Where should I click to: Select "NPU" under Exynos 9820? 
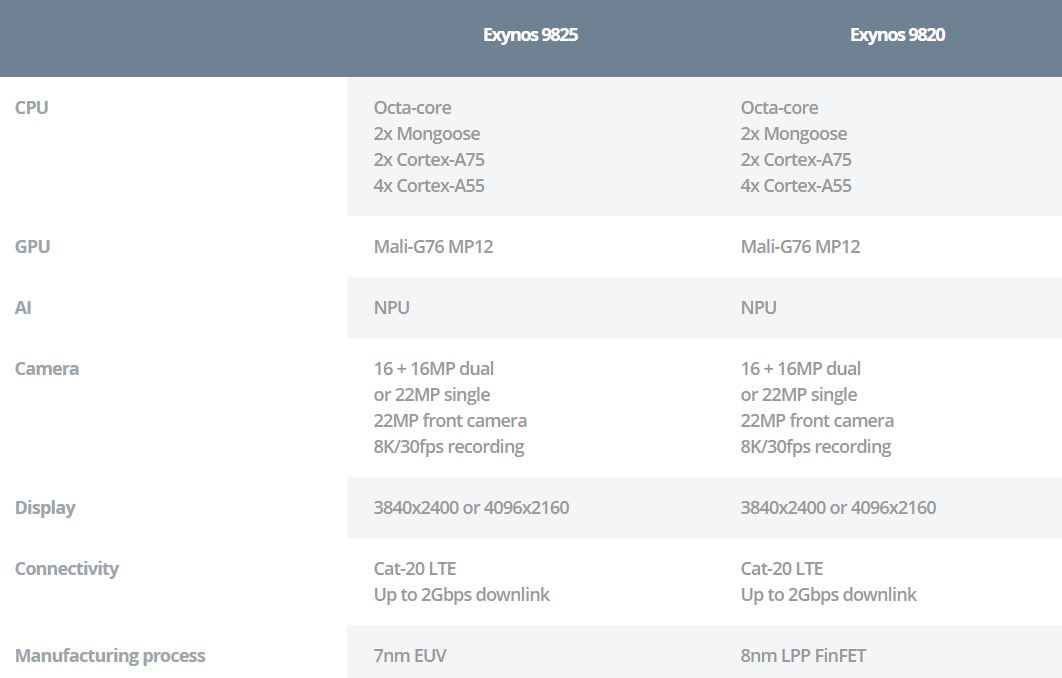pos(759,308)
